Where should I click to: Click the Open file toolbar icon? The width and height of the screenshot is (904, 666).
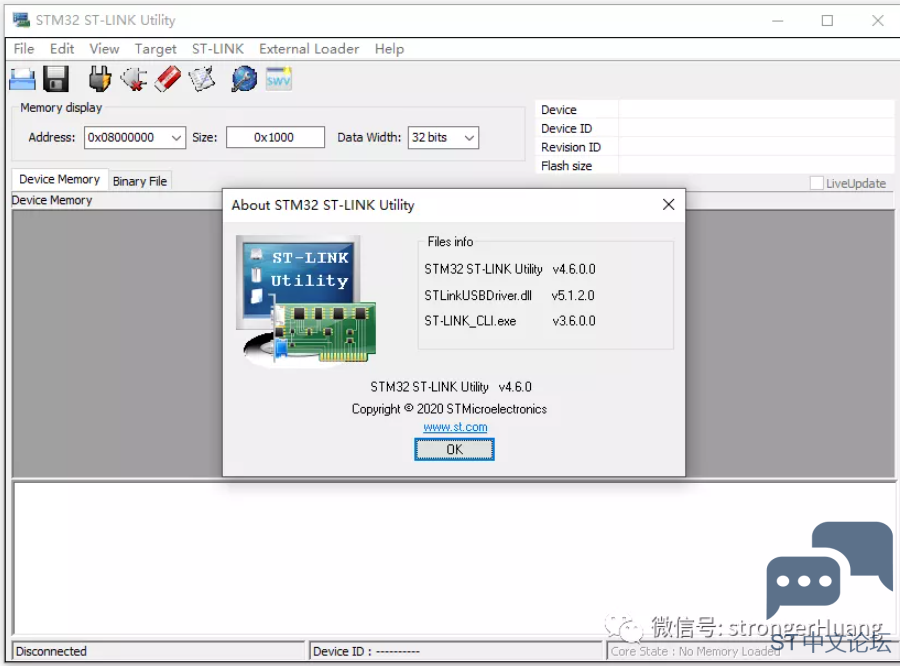coord(22,79)
